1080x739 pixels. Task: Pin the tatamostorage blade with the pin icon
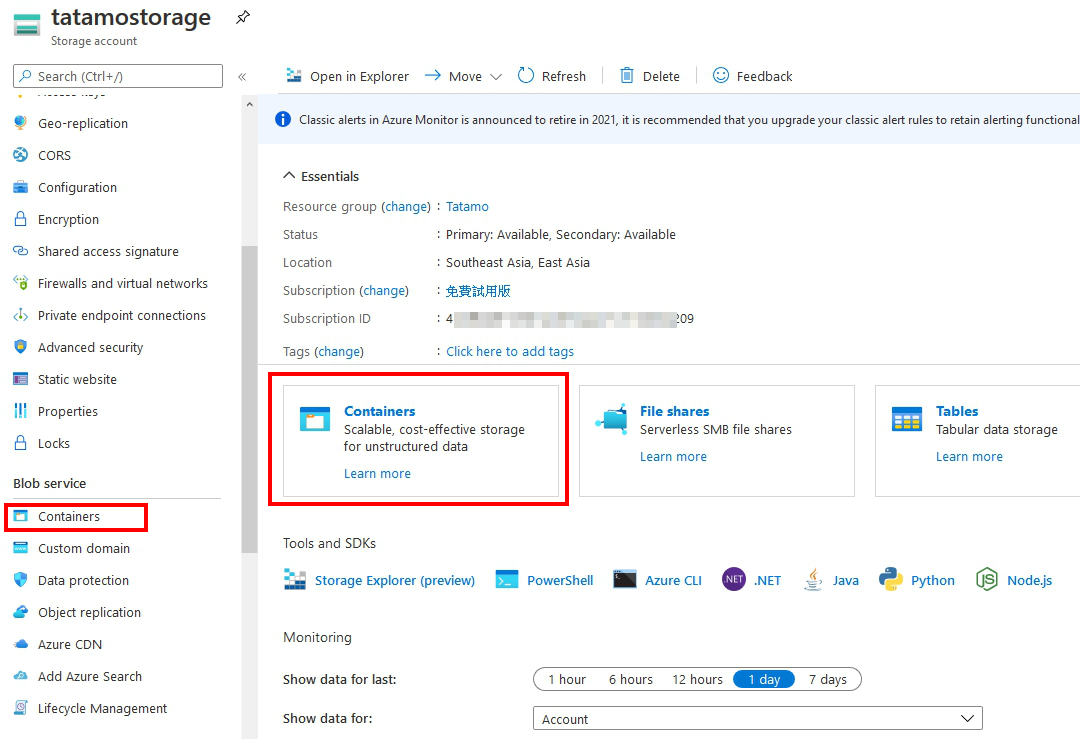click(x=242, y=17)
